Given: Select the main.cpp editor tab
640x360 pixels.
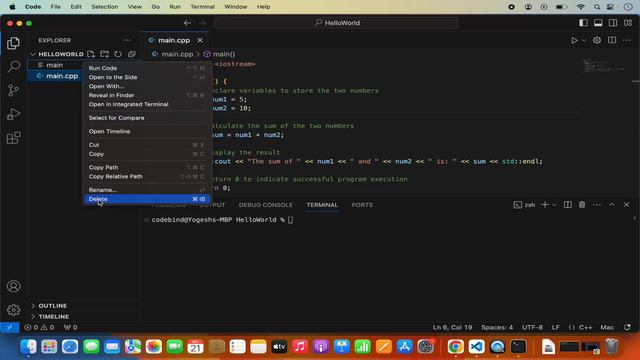Looking at the screenshot, I should 174,40.
